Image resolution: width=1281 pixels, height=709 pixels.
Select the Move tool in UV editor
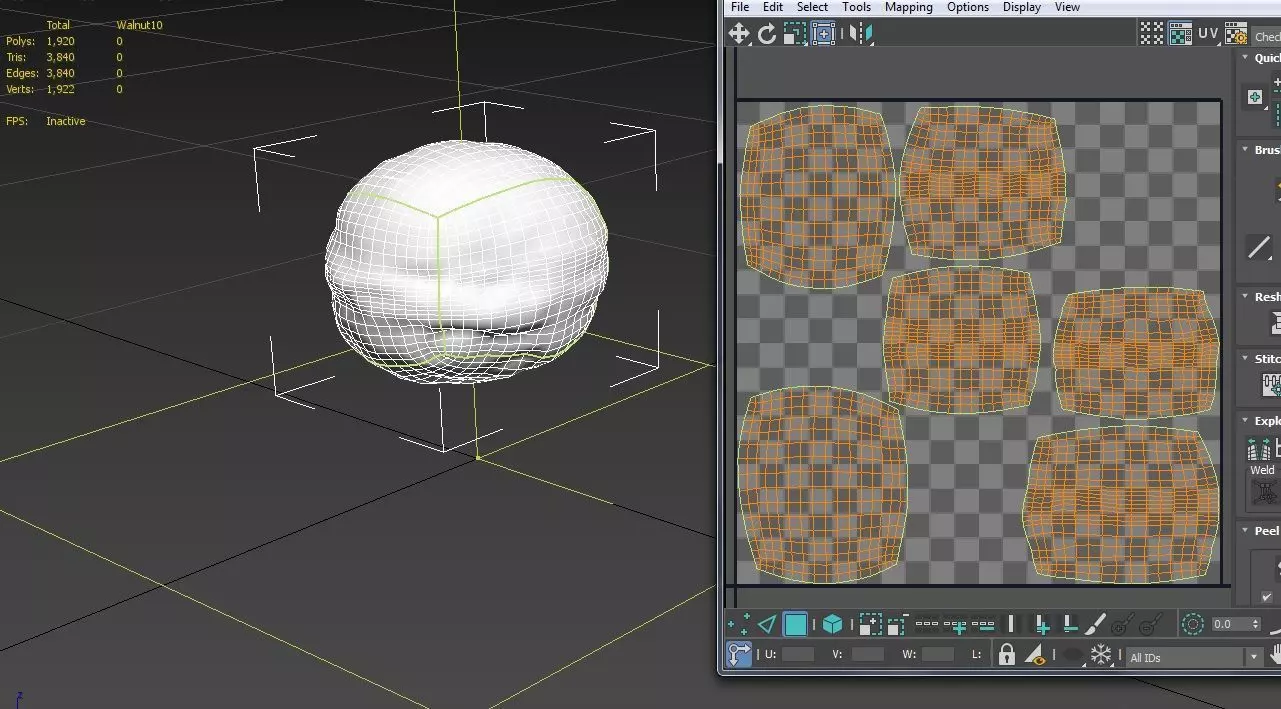click(x=739, y=34)
